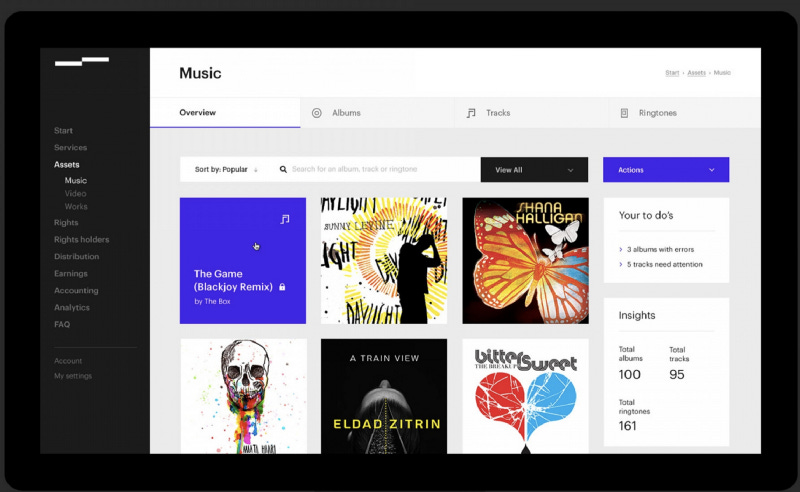Open the Albums tab
Viewport: 800px width, 492px height.
click(x=377, y=113)
